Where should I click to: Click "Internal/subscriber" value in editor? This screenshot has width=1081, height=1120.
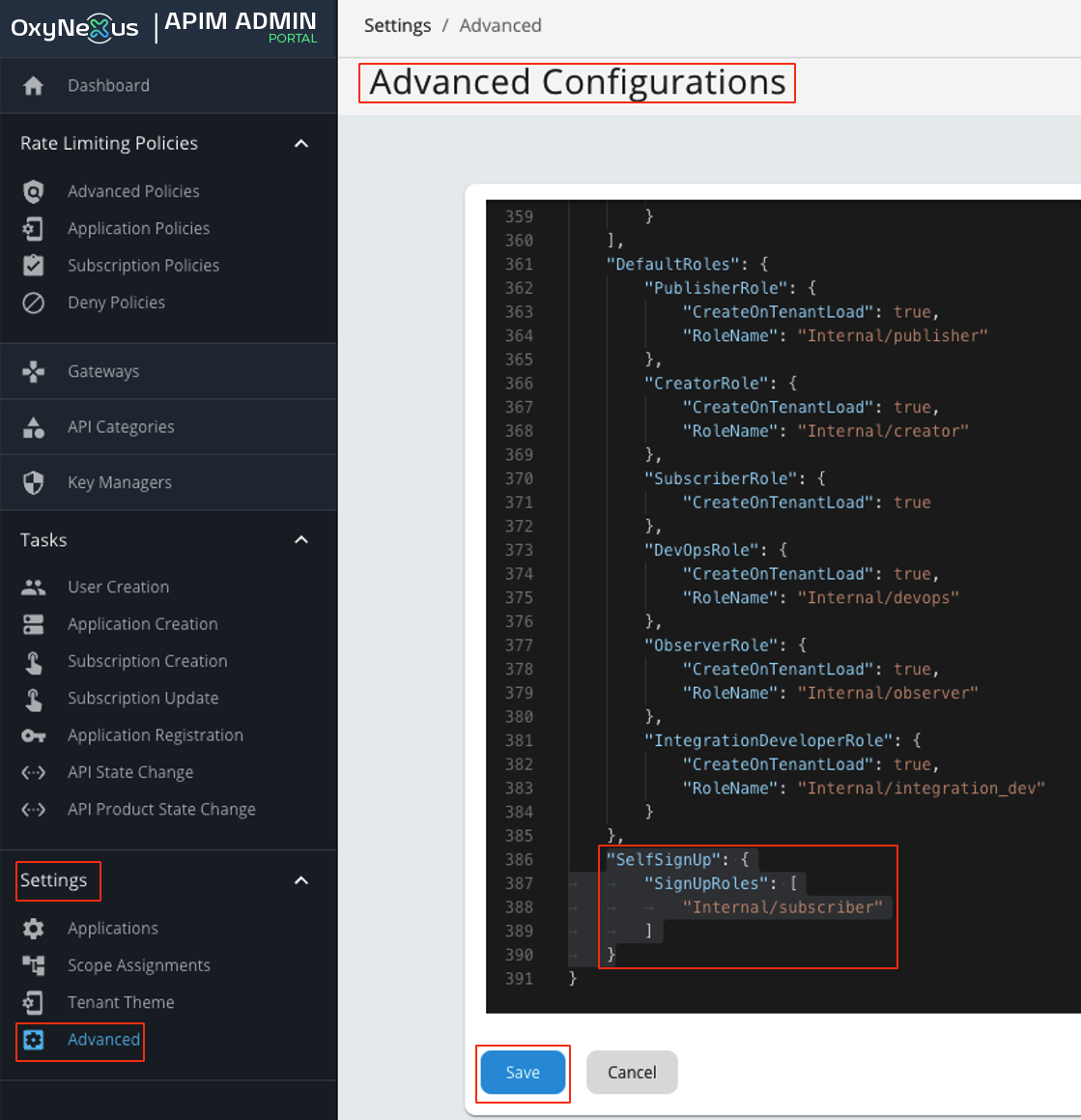782,907
